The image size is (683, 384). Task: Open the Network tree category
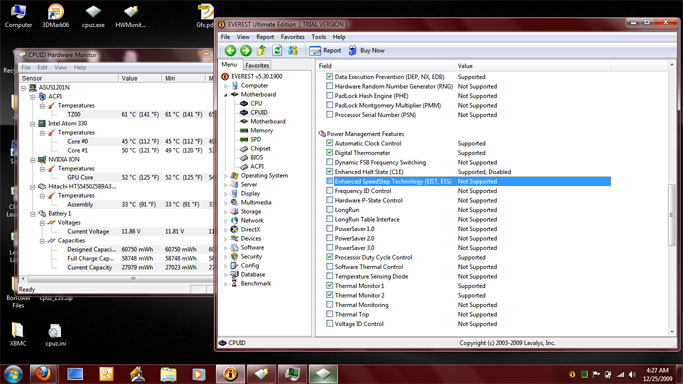[x=252, y=220]
